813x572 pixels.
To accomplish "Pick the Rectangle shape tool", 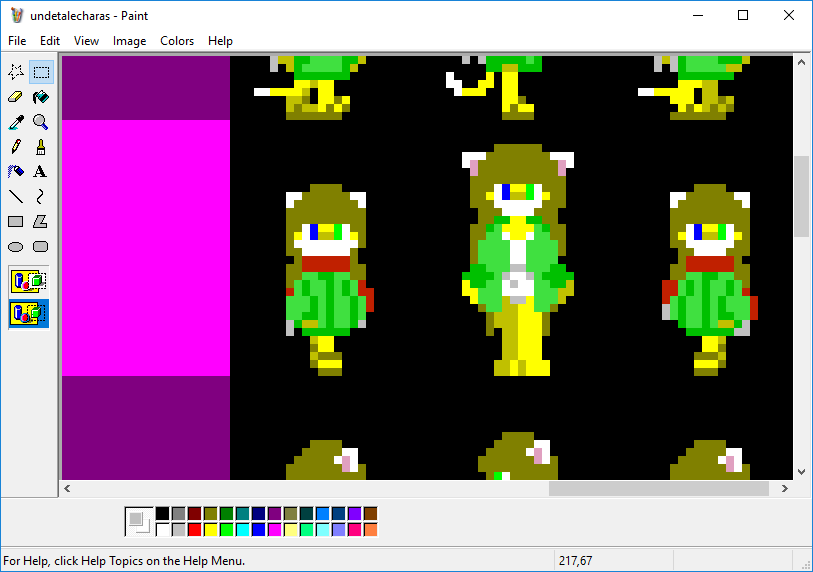I will (16, 221).
